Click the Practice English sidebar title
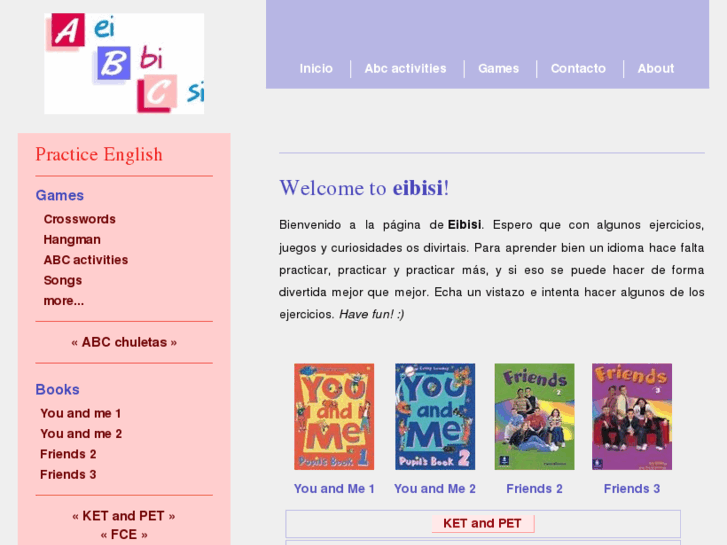The height and width of the screenshot is (545, 727). [99, 154]
